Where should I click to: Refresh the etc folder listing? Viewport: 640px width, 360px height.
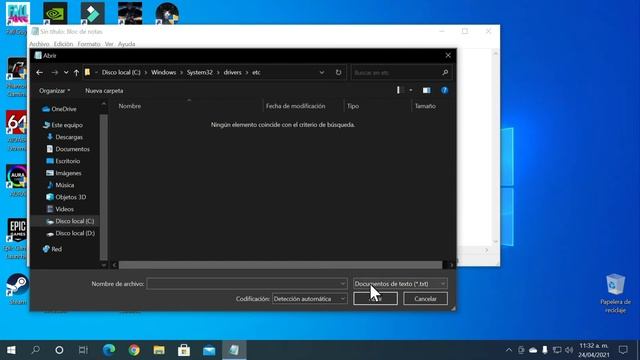[338, 72]
